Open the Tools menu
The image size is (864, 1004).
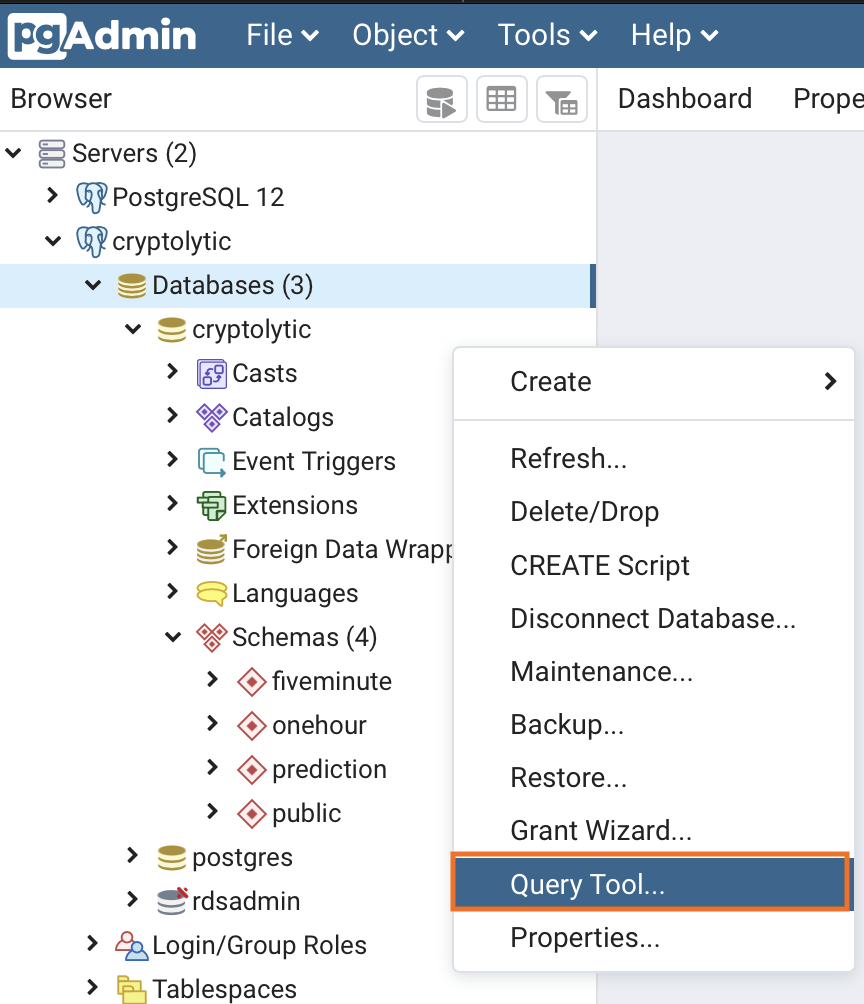click(x=548, y=35)
